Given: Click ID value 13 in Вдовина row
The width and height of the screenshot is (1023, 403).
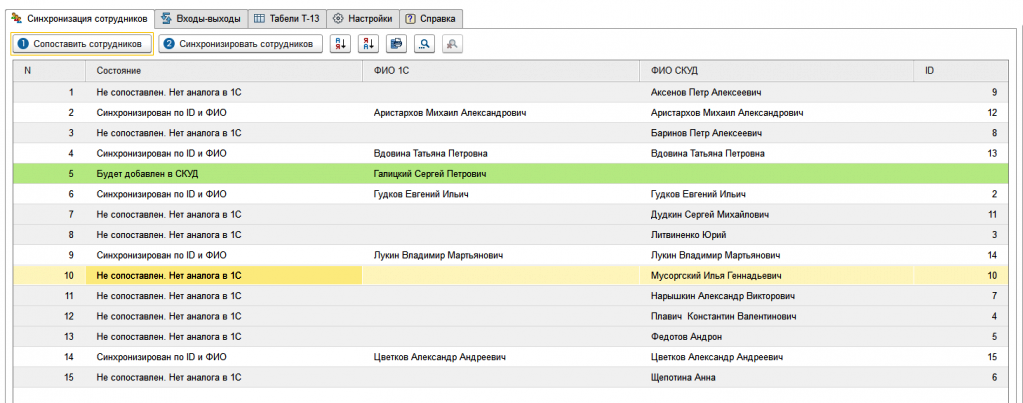Looking at the screenshot, I should click(992, 153).
